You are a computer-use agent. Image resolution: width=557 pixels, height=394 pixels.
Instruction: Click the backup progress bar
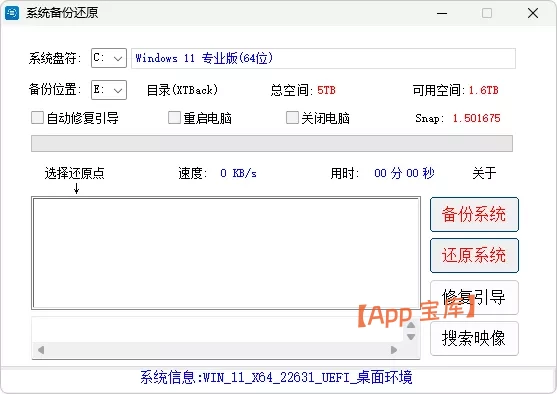coord(272,144)
